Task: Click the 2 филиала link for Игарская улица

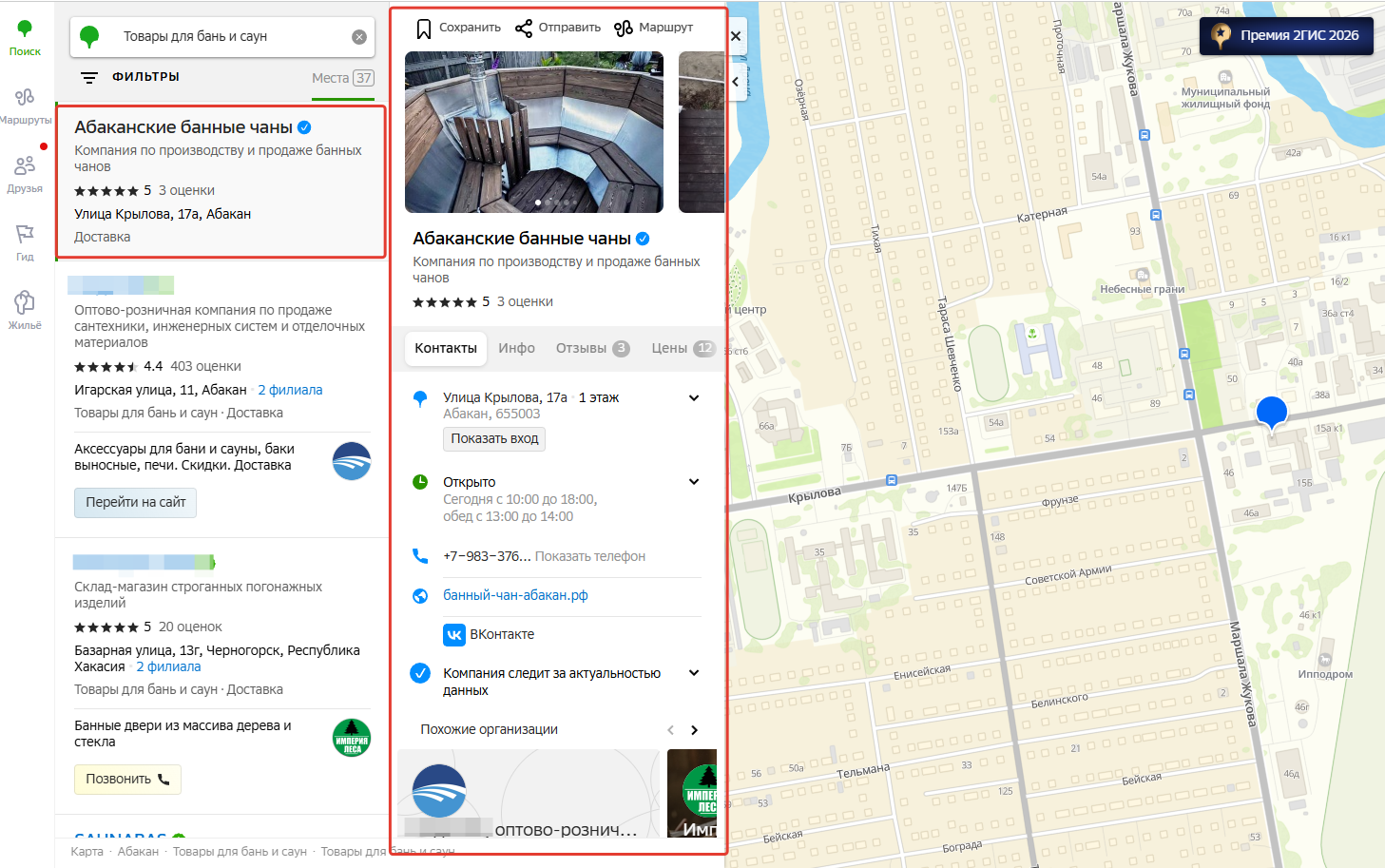Action: 290,390
